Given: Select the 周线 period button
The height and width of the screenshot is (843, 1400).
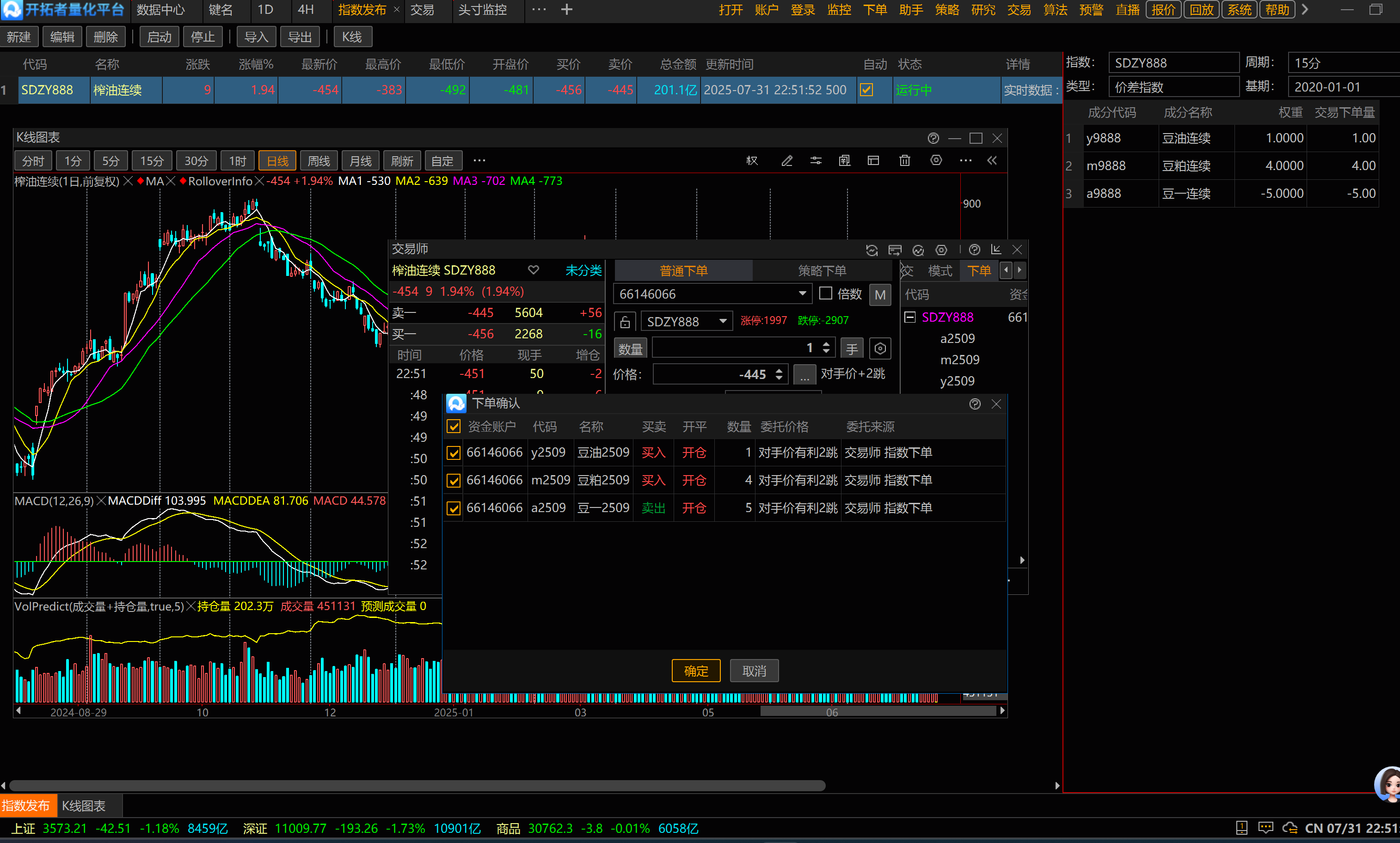Looking at the screenshot, I should pos(319,161).
